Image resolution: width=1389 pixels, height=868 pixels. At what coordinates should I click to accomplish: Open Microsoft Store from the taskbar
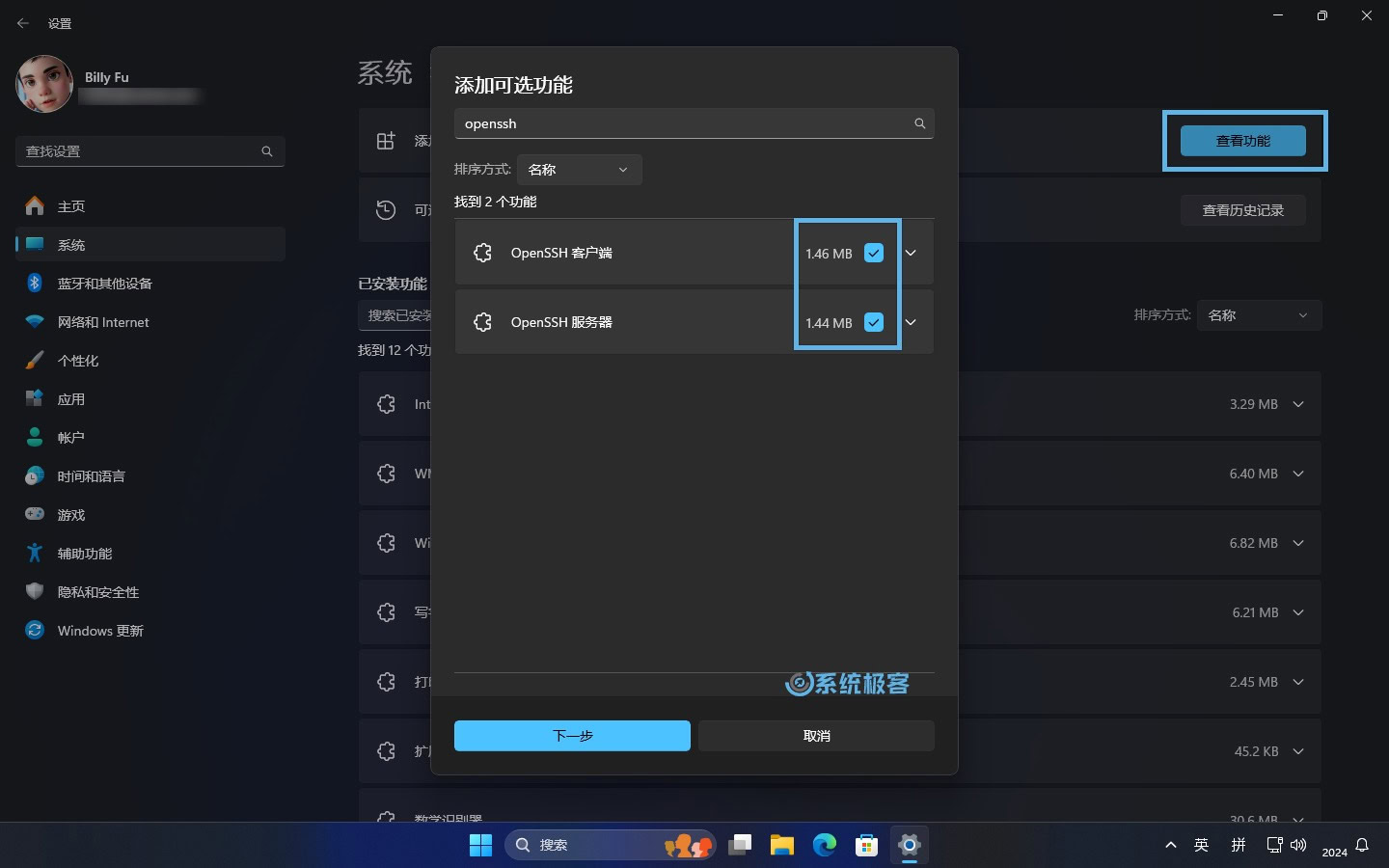(x=866, y=845)
